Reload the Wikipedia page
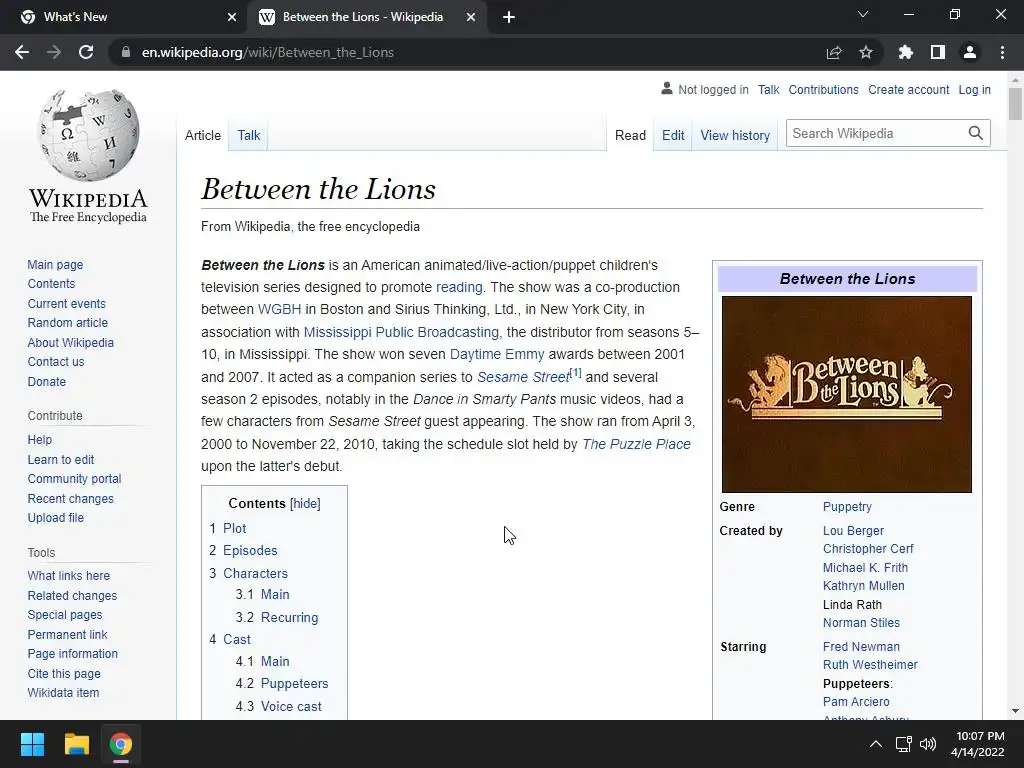 pyautogui.click(x=86, y=52)
